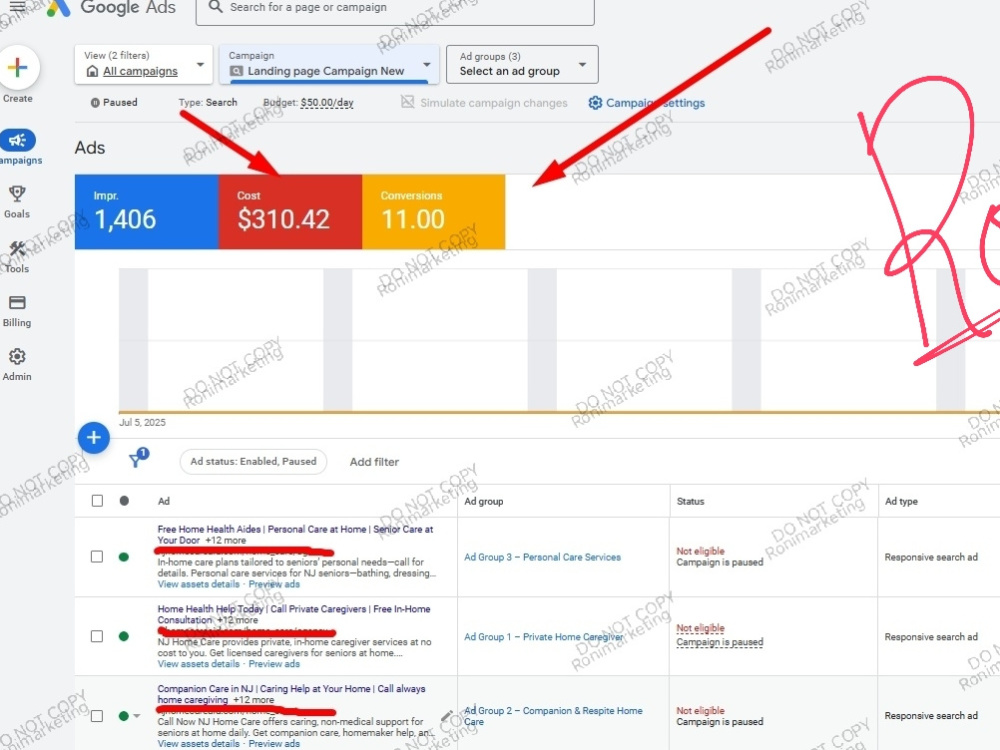Click the search magnifier icon
1000x750 pixels.
216,7
